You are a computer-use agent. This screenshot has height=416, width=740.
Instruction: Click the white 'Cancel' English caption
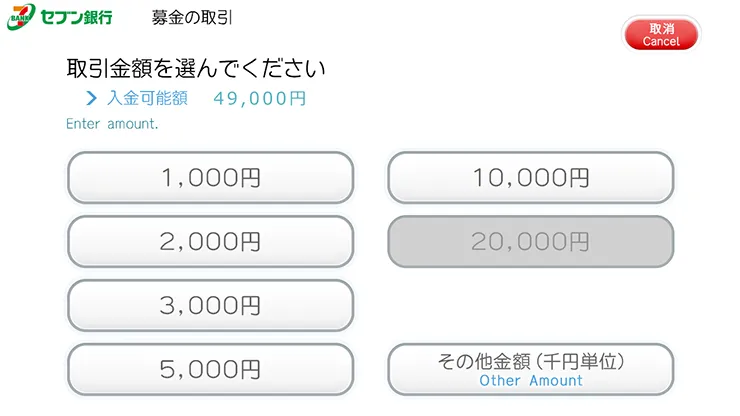661,42
